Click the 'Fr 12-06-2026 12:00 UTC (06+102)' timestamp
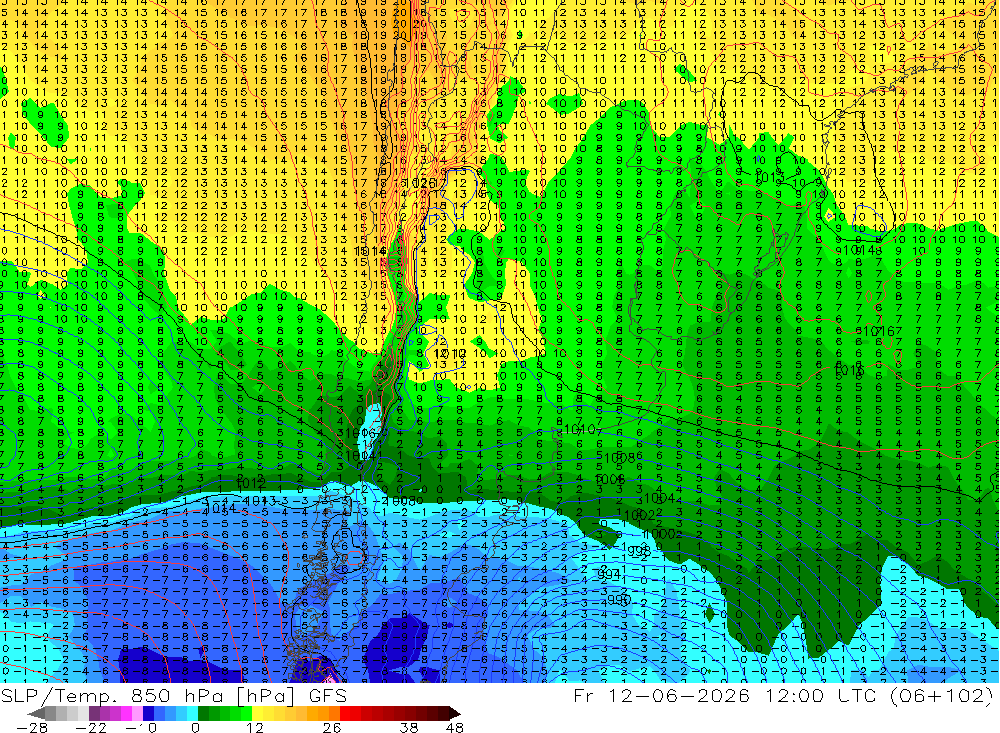 [x=783, y=695]
